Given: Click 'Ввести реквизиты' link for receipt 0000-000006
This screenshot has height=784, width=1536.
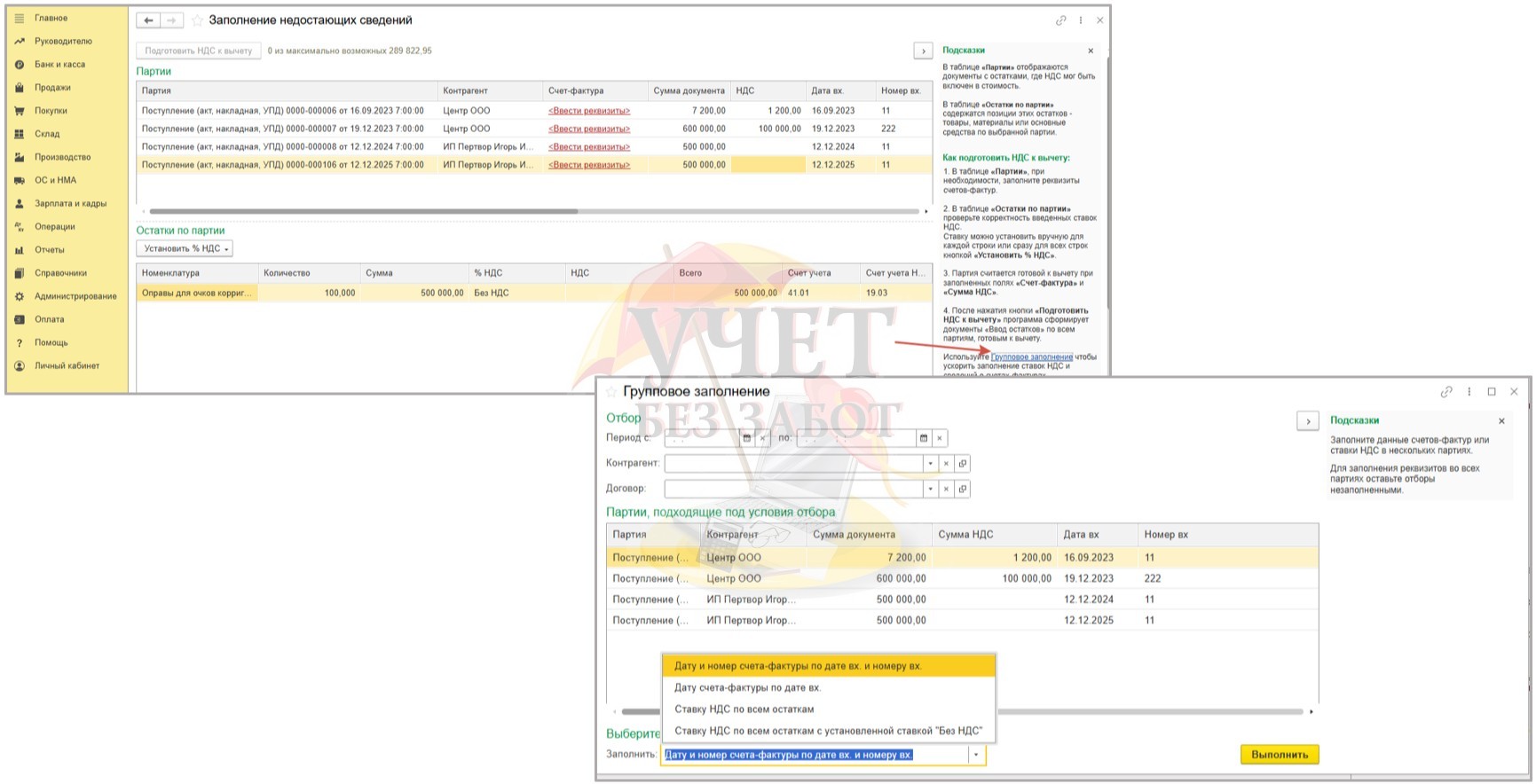Looking at the screenshot, I should (589, 111).
